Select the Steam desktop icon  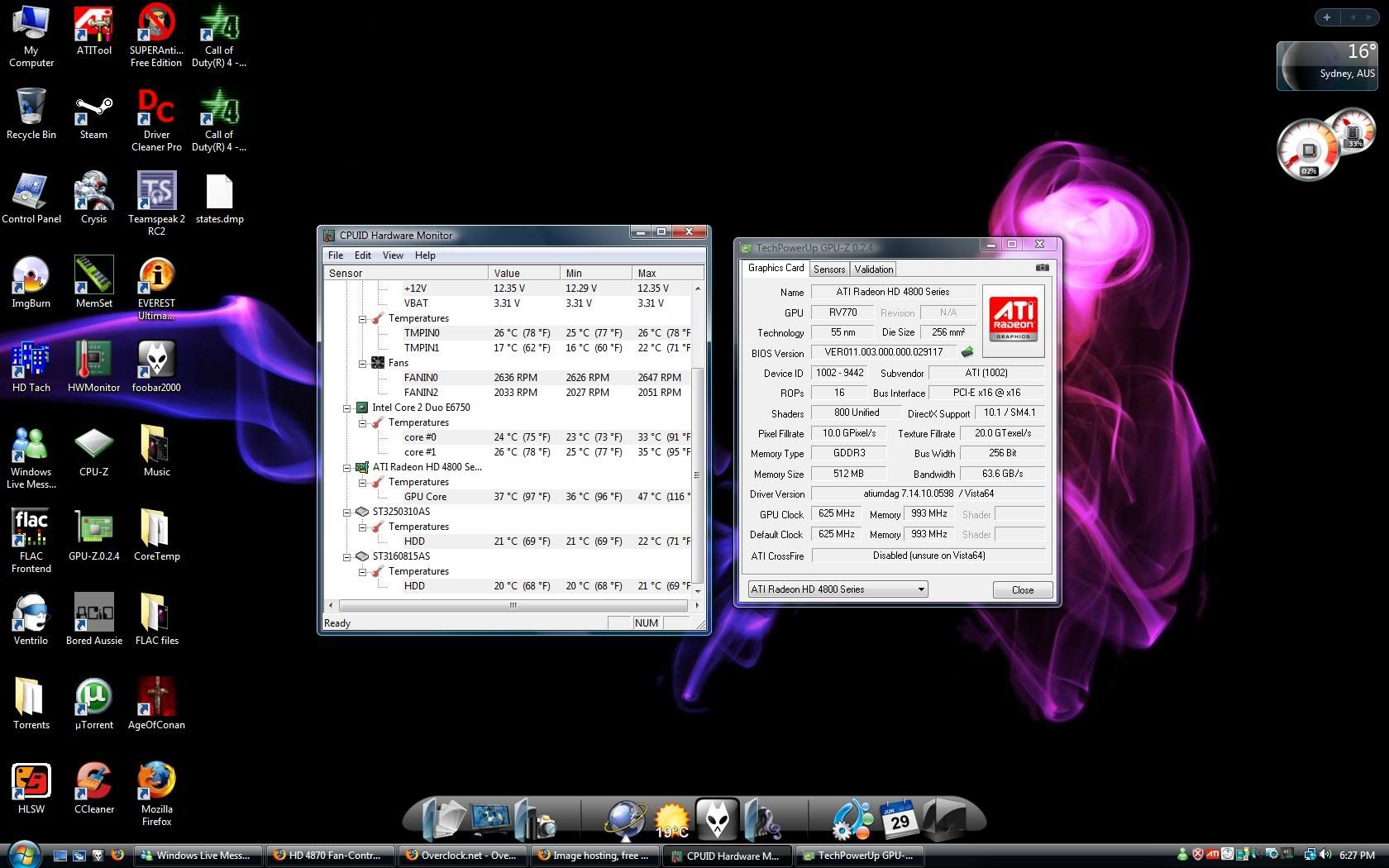[93, 116]
